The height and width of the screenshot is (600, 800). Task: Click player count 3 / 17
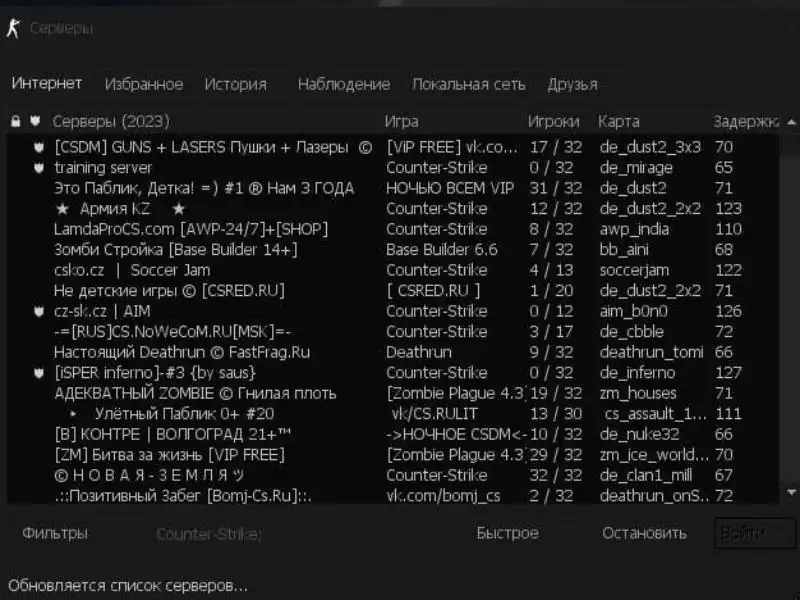(551, 332)
